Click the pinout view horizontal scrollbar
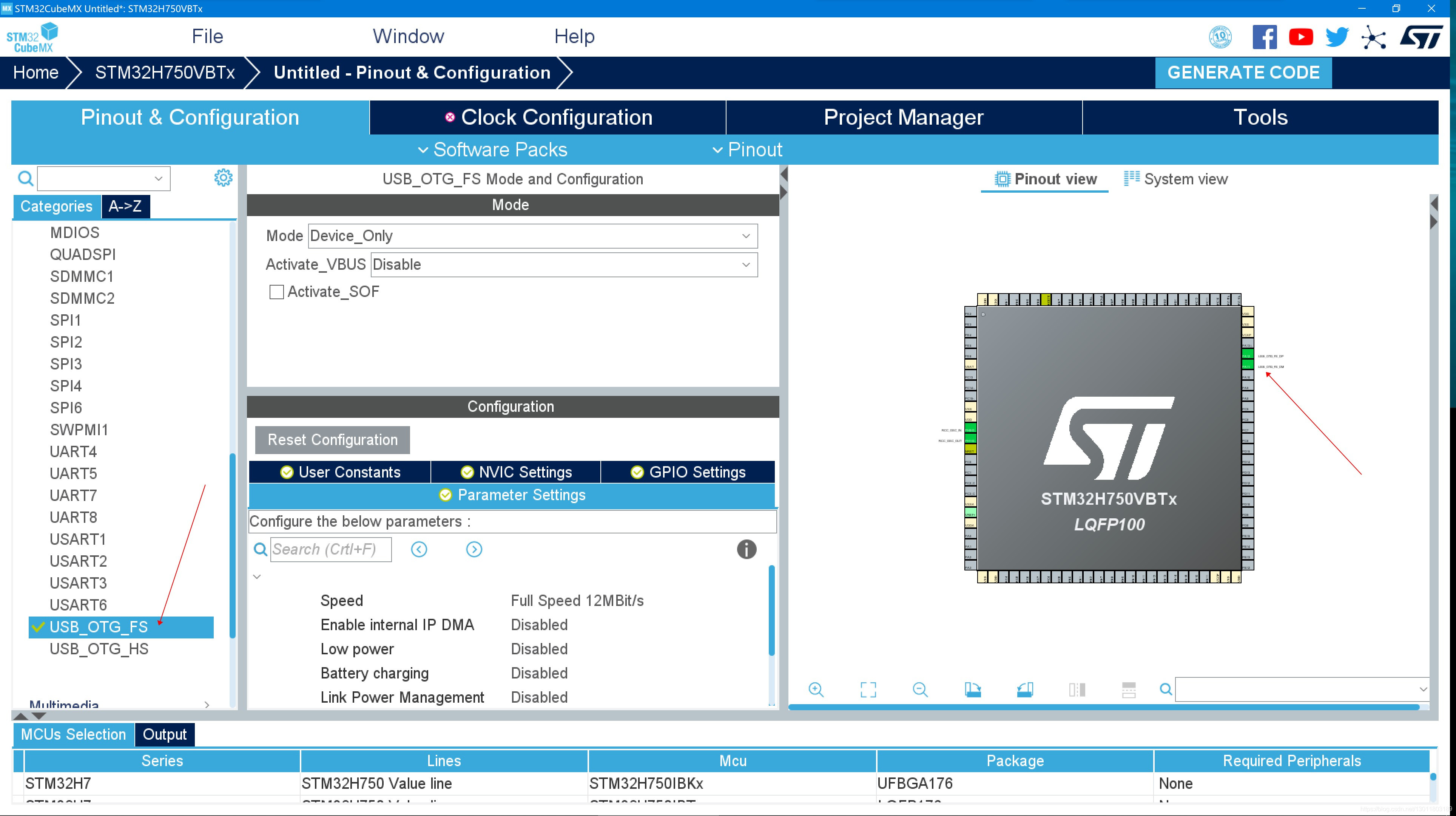 (1104, 707)
